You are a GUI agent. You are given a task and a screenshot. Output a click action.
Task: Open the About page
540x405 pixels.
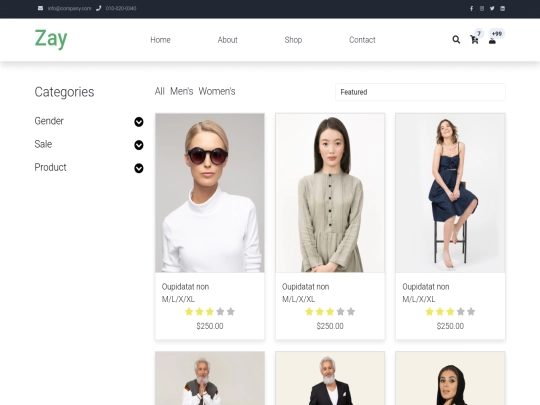click(x=228, y=40)
